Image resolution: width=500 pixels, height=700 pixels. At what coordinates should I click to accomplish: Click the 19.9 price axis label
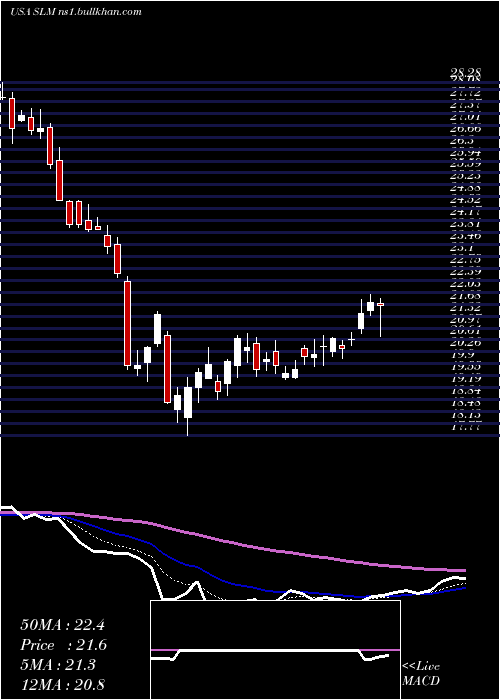(x=462, y=355)
